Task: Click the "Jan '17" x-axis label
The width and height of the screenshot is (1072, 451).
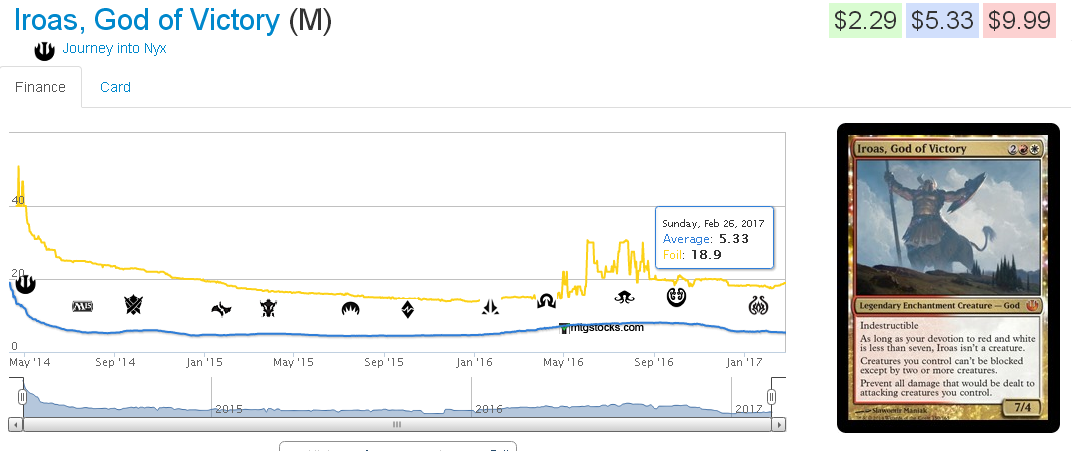Action: click(745, 361)
